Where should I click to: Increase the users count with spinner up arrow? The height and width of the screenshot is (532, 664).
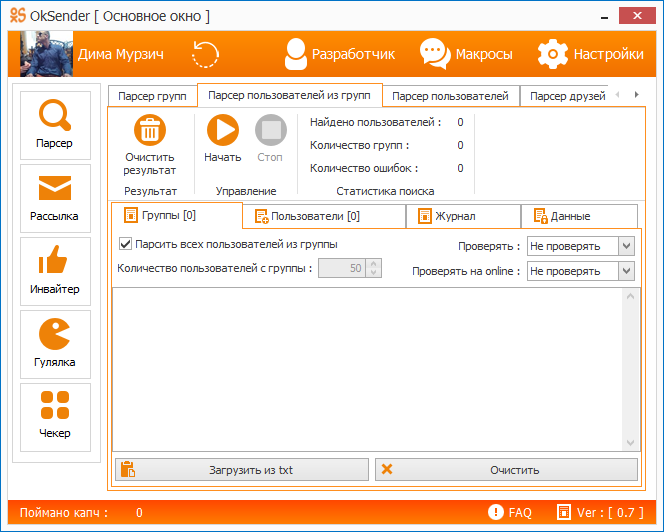[x=374, y=263]
